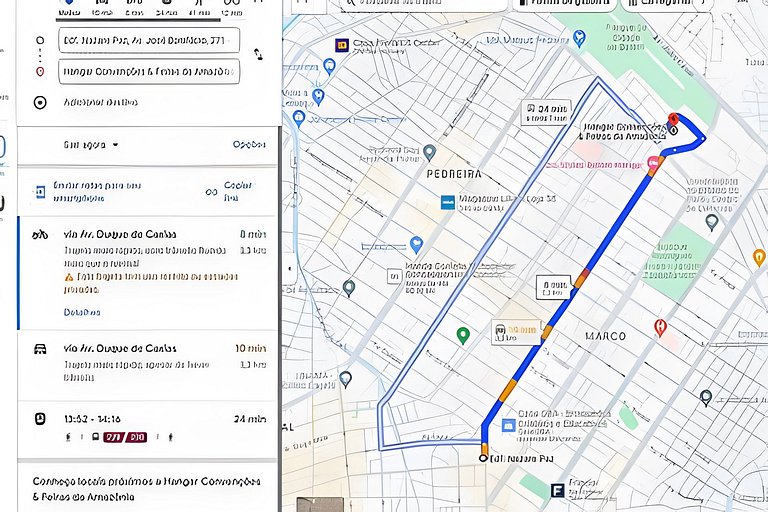Click the yellow Caixa bank marker on the map
This screenshot has height=512, width=768.
(x=341, y=45)
